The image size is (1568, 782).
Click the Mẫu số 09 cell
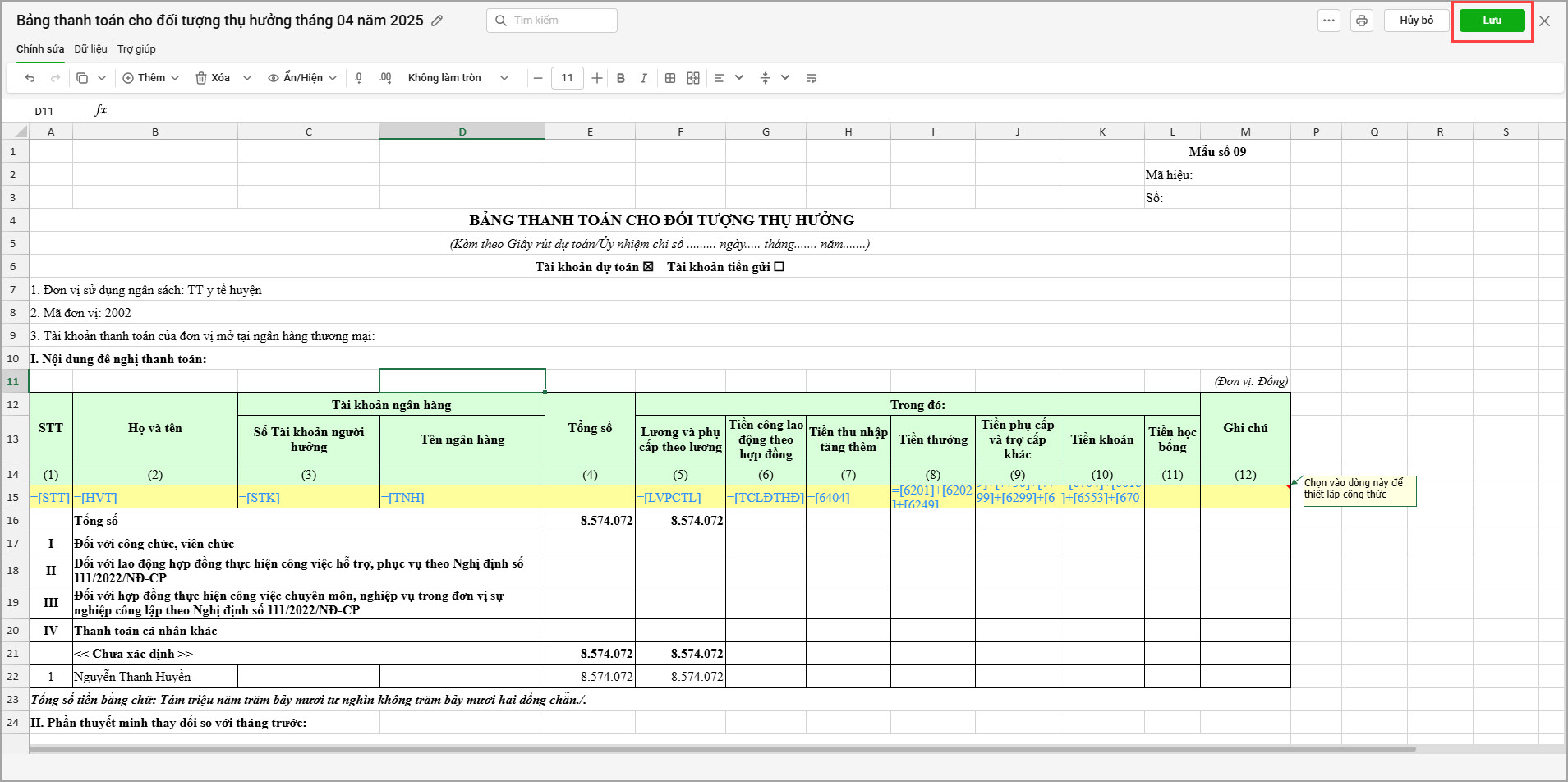[1217, 151]
